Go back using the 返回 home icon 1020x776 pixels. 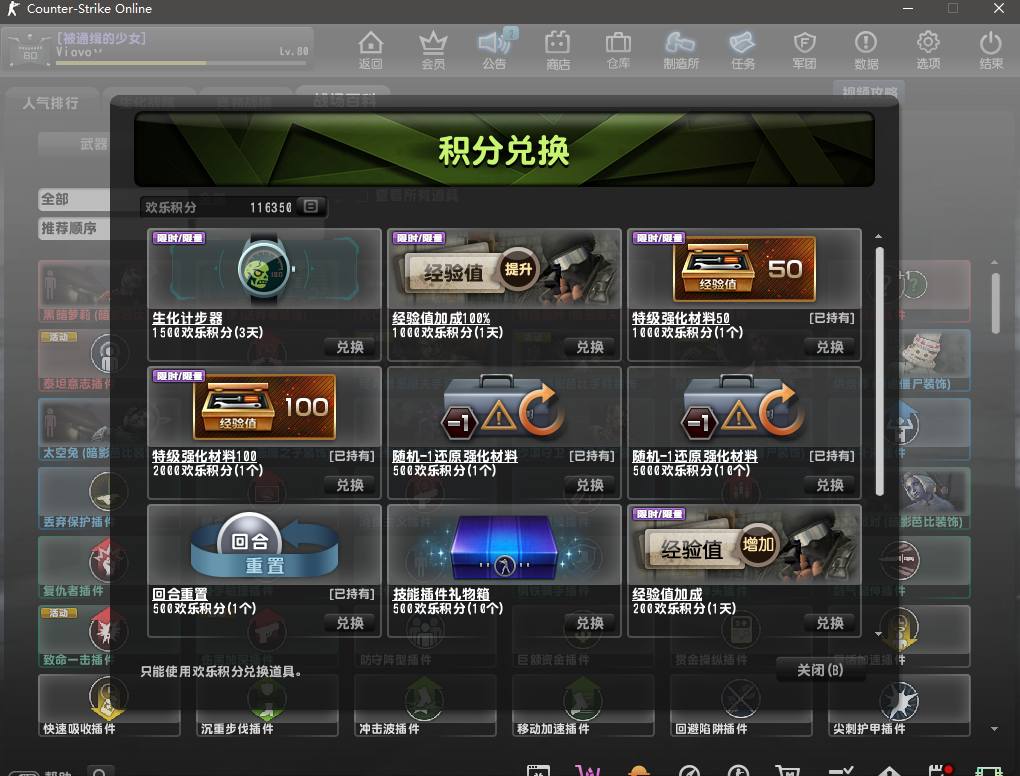point(370,50)
